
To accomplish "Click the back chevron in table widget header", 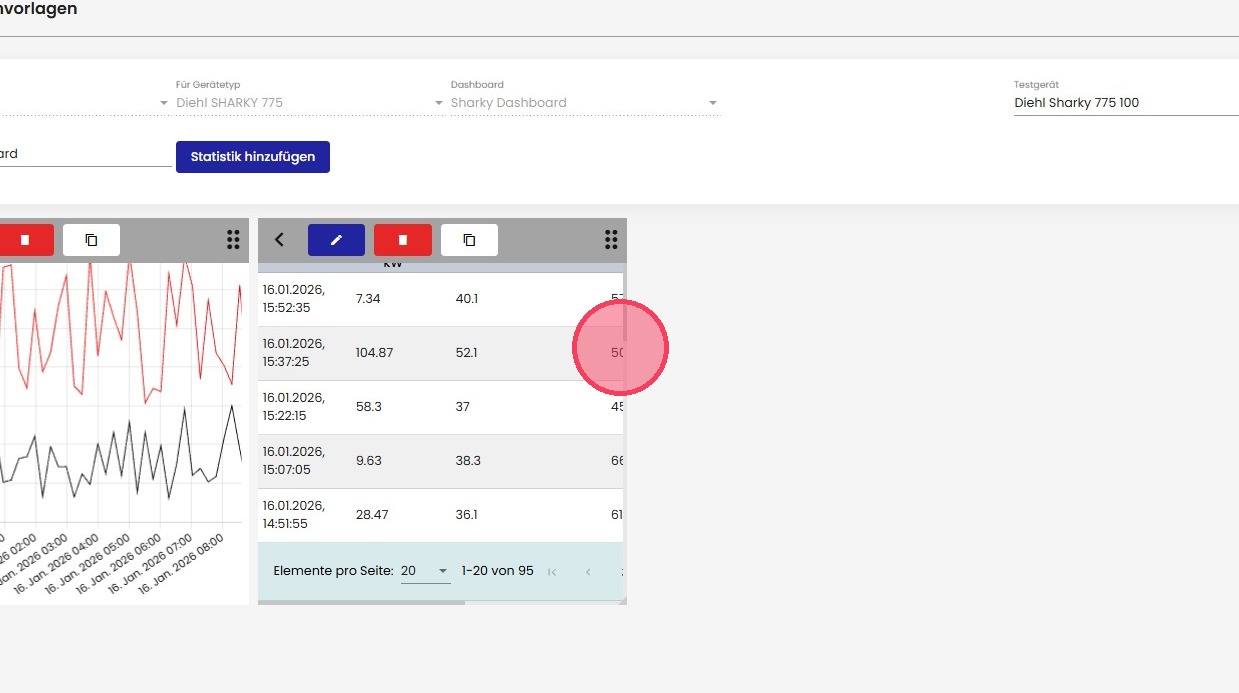I will coord(280,240).
